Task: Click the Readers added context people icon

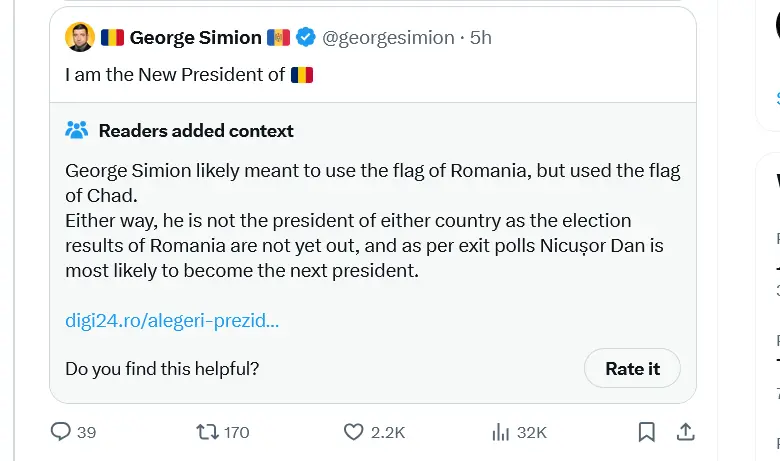Action: click(x=77, y=130)
